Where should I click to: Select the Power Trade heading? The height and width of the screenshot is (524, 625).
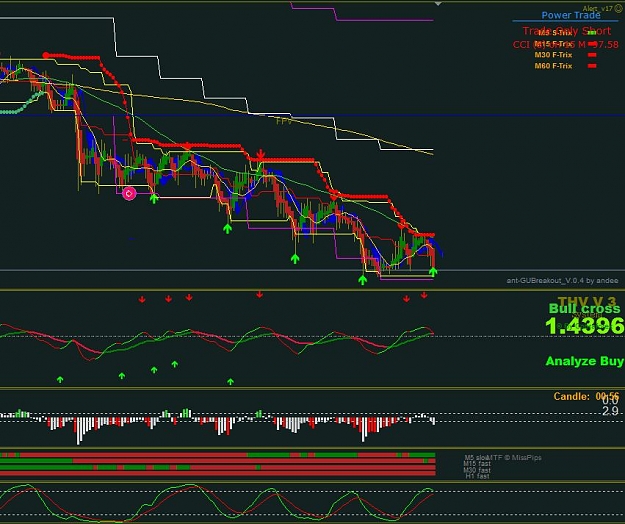point(571,15)
